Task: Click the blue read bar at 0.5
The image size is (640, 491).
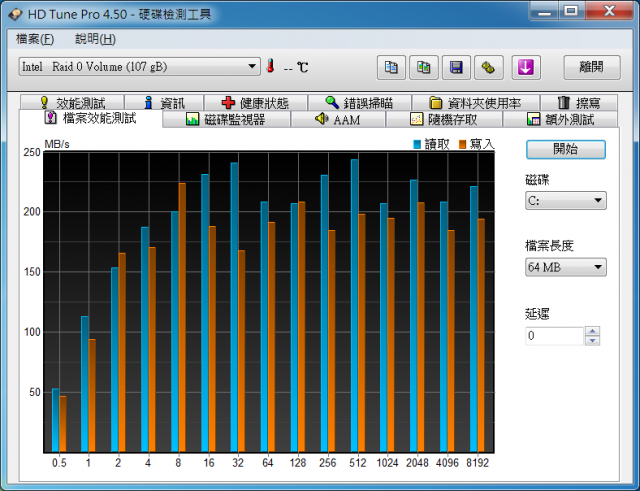Action: 56,420
